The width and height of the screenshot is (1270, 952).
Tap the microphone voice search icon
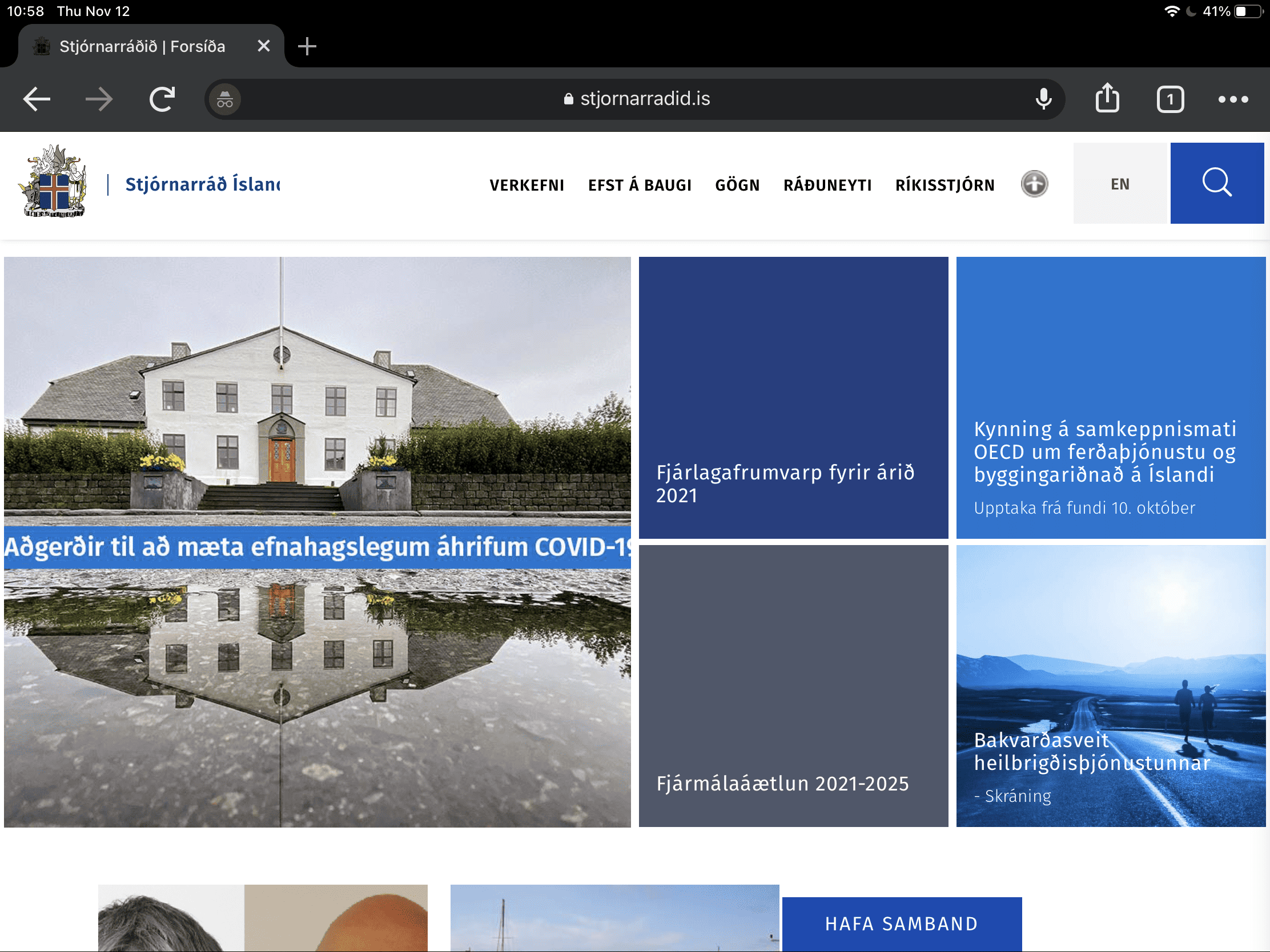click(1043, 99)
